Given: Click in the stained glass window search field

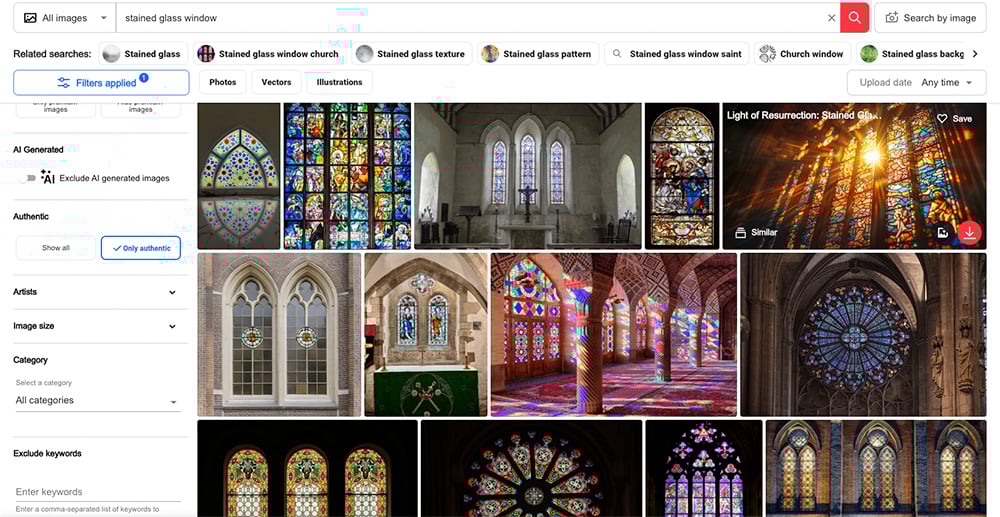Looking at the screenshot, I should pyautogui.click(x=471, y=18).
